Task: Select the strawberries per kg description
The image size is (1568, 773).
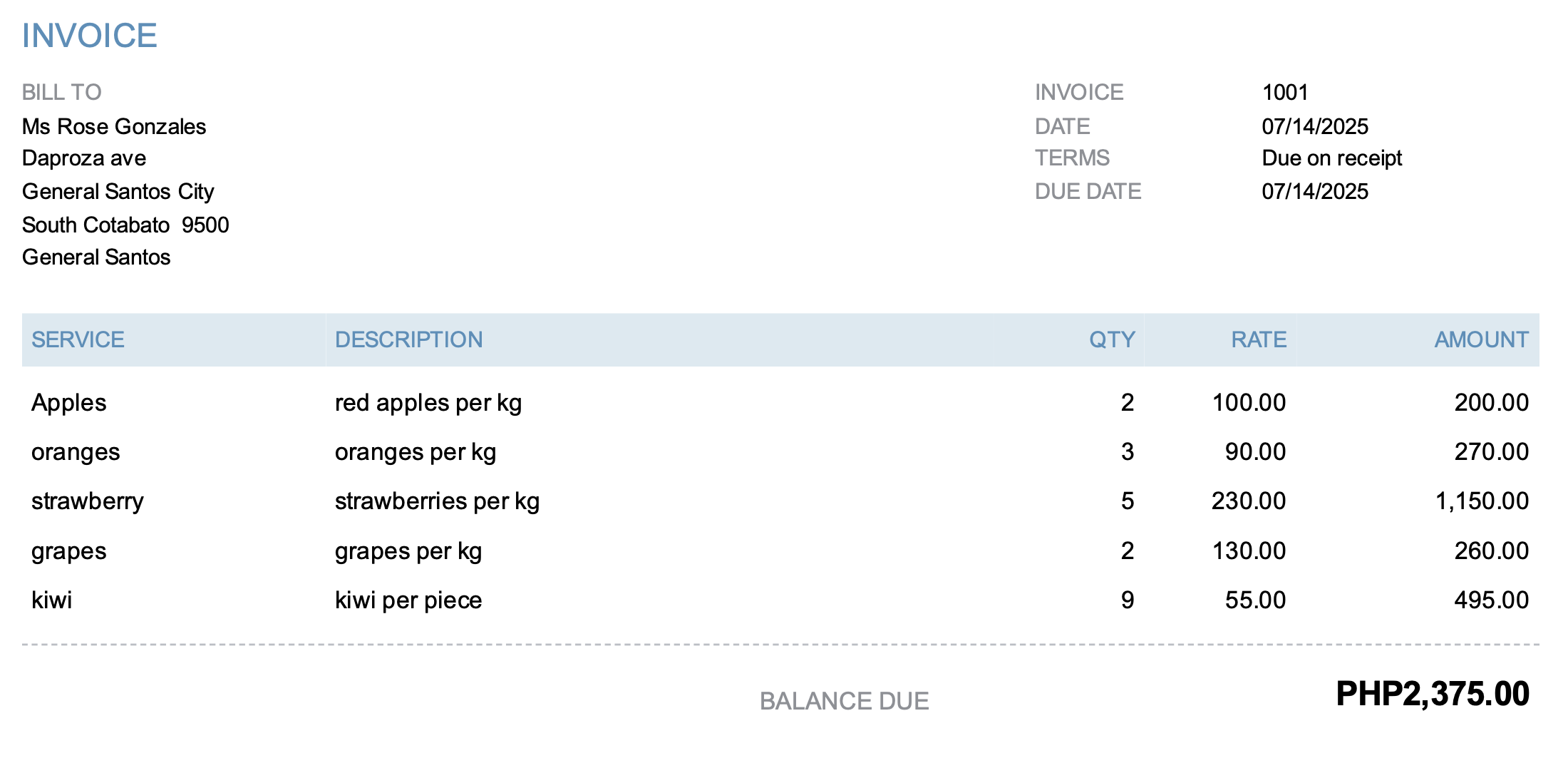Action: (437, 501)
